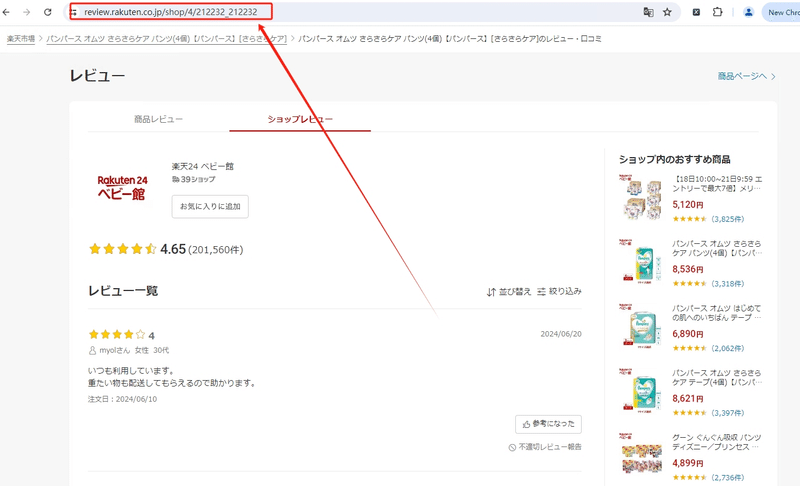Open the パンパース オムツ product breadcrumb link
Viewport: 800px width, 486px height.
point(167,39)
